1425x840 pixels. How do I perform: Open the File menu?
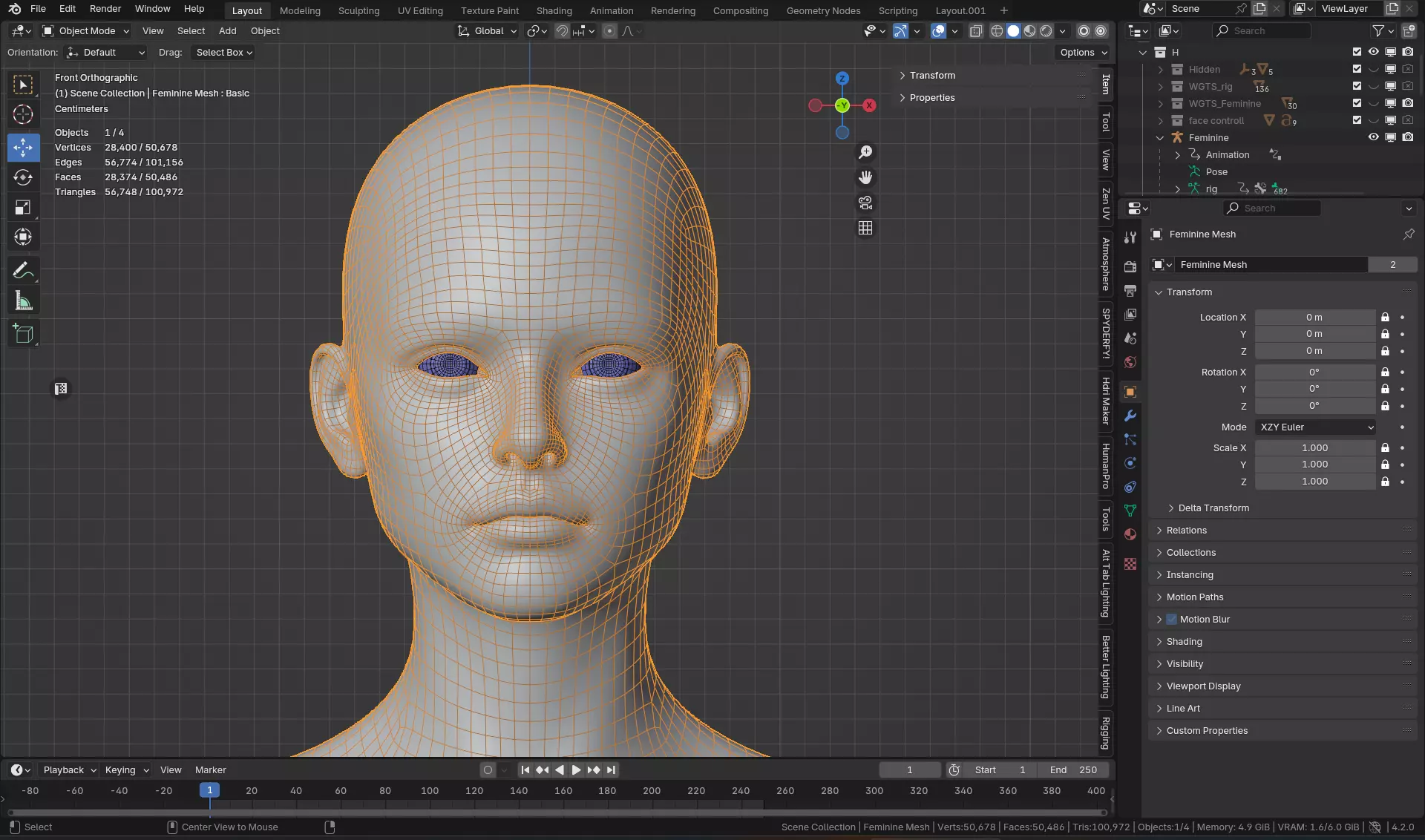(38, 9)
